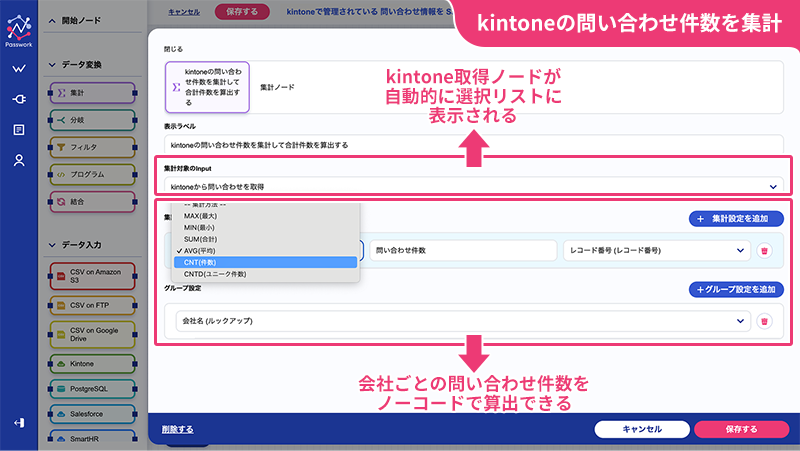This screenshot has height=451, width=800.
Task: Select the 結合 join node
Action: click(92, 202)
